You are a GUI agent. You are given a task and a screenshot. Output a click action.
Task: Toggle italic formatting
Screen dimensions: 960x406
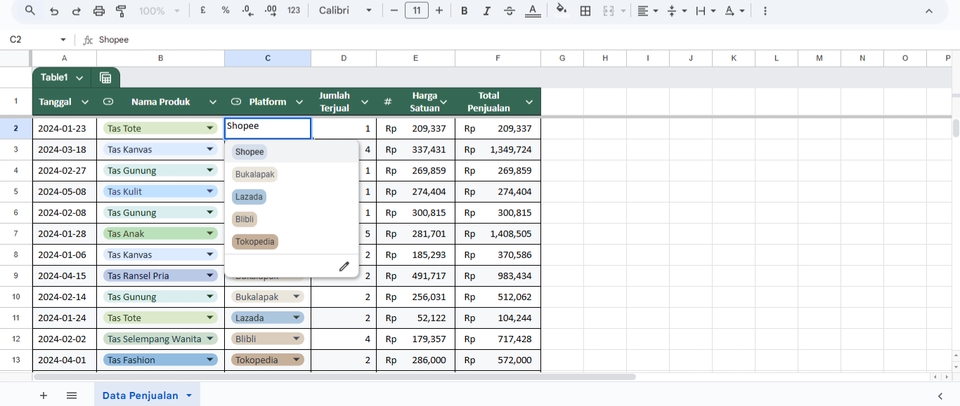pyautogui.click(x=487, y=11)
